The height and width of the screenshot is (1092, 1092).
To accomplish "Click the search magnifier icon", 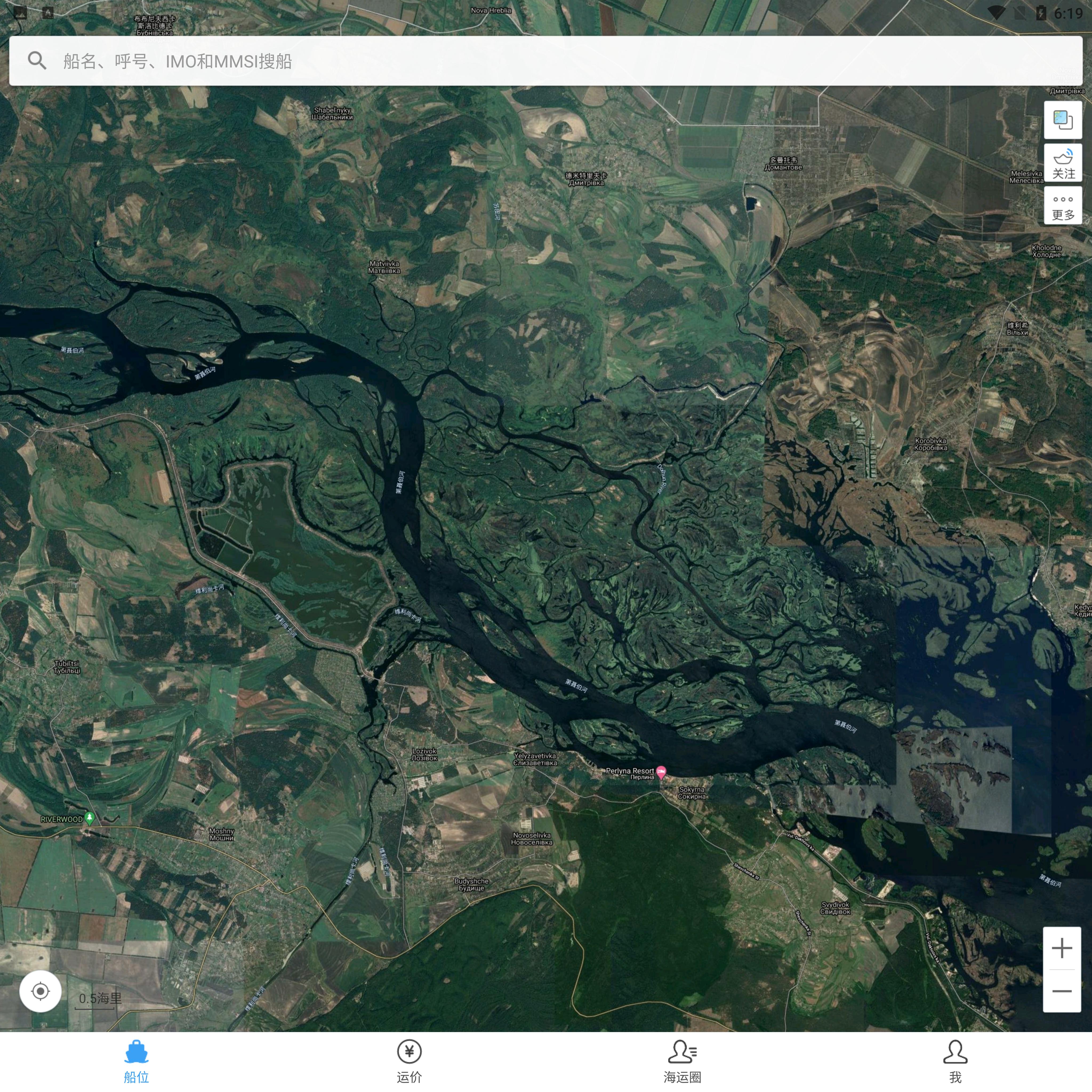I will [37, 61].
